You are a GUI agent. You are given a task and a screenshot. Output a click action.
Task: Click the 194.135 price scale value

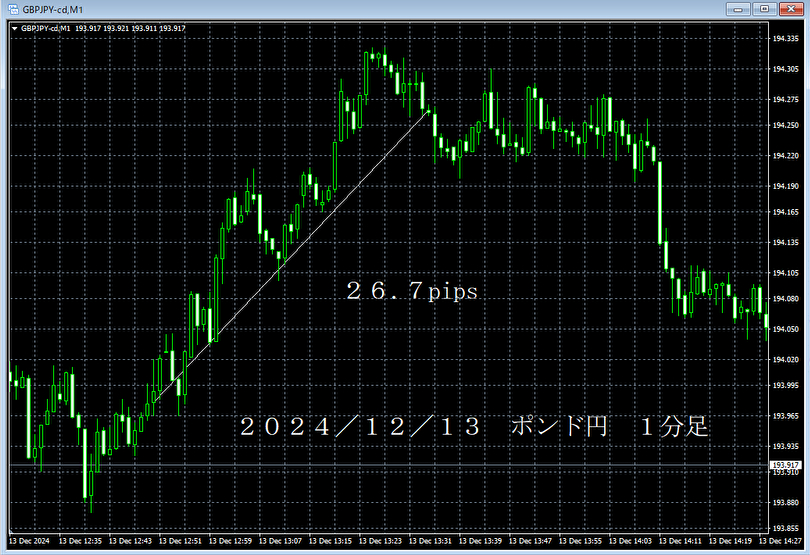[785, 242]
